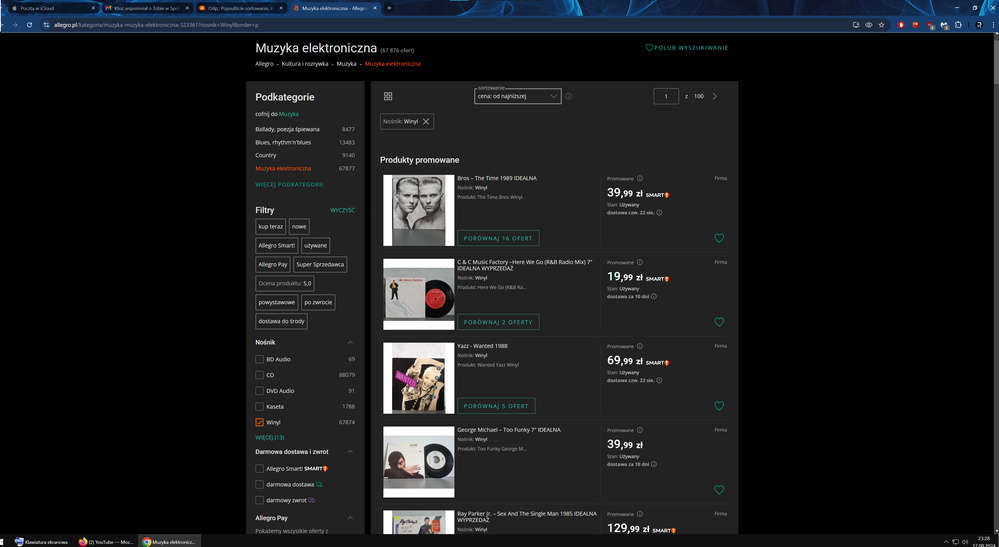
Task: Open Country subcategory
Action: [x=266, y=155]
